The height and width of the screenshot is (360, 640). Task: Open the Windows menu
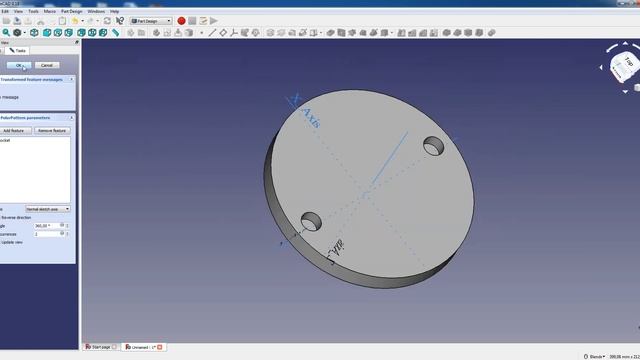coord(96,11)
